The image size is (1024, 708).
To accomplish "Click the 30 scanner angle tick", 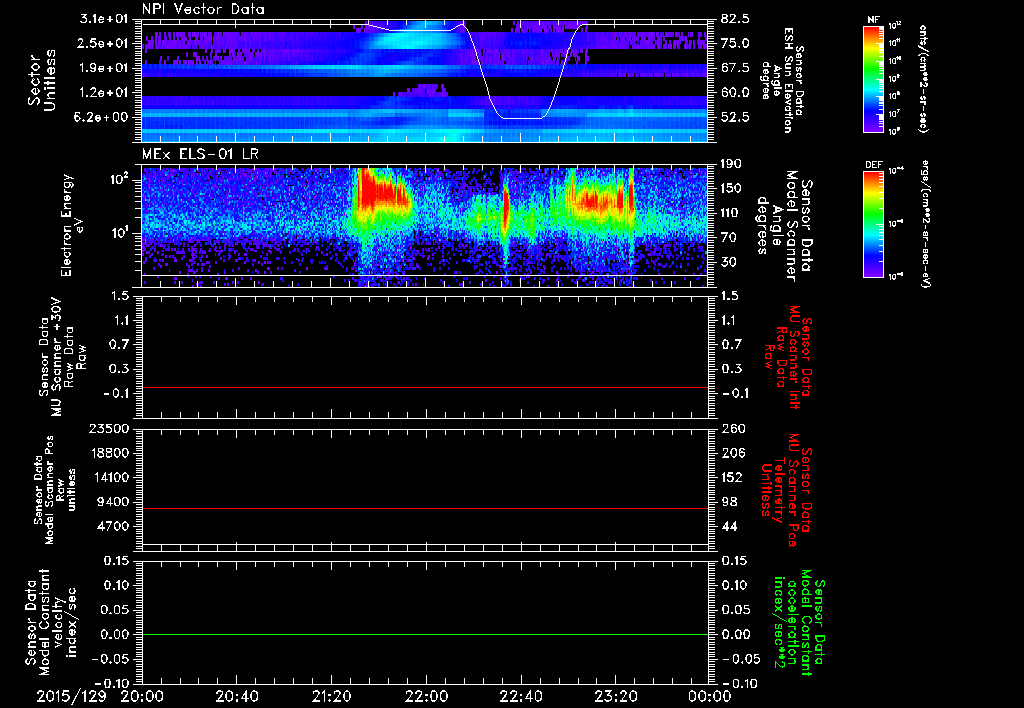I will point(729,263).
